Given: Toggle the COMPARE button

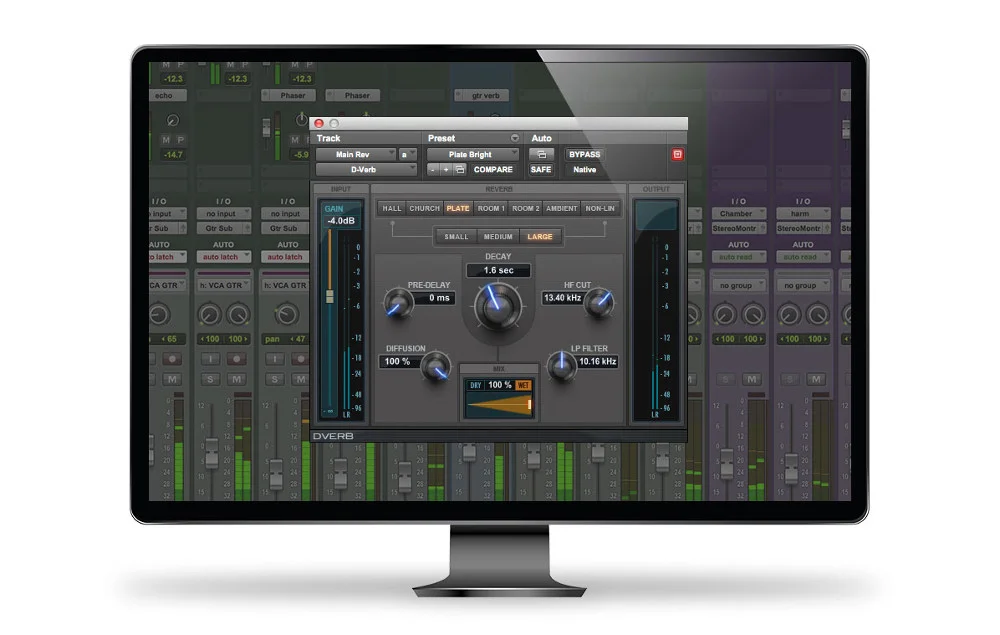Looking at the screenshot, I should coord(493,170).
